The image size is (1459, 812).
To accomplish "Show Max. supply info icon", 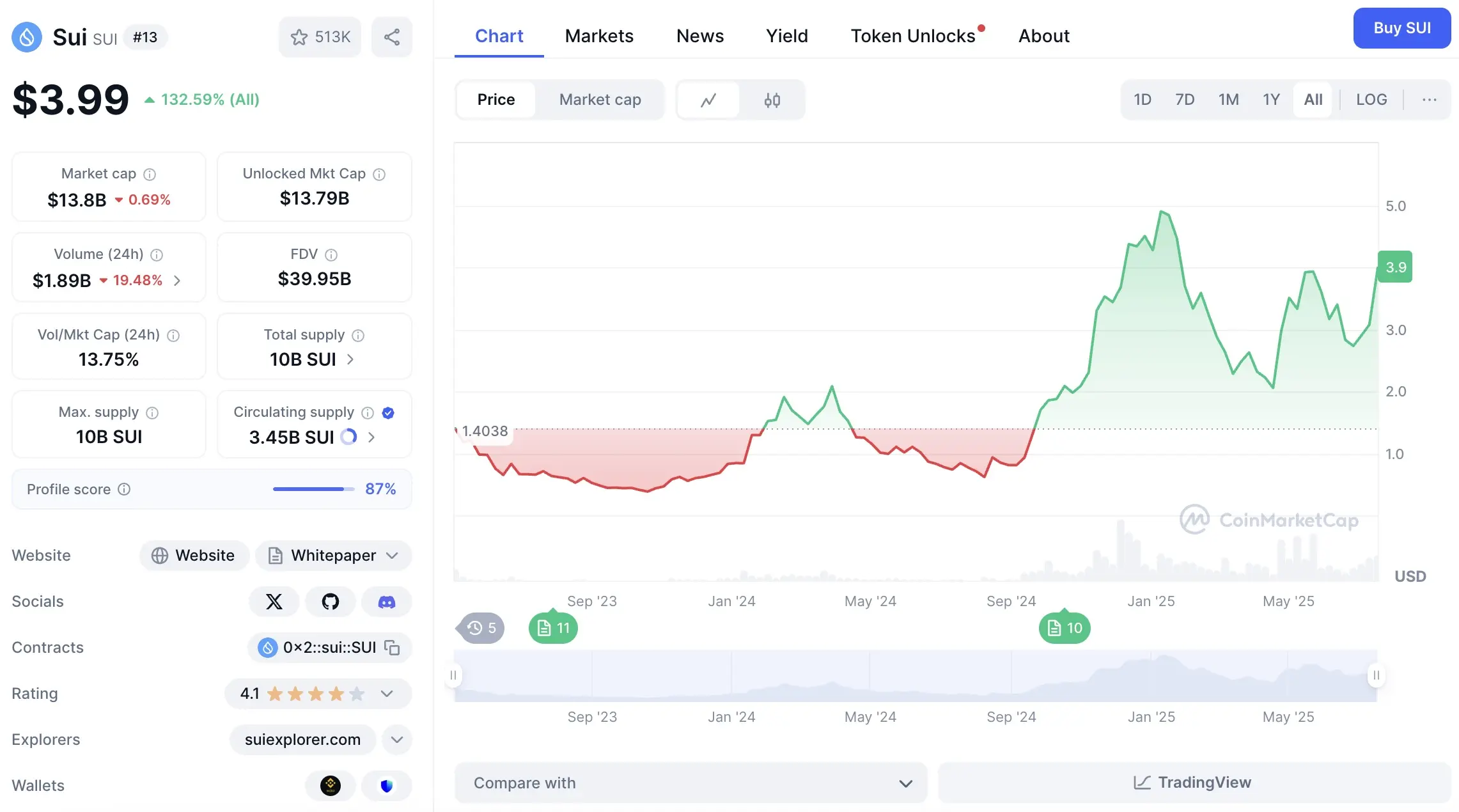I will [152, 412].
